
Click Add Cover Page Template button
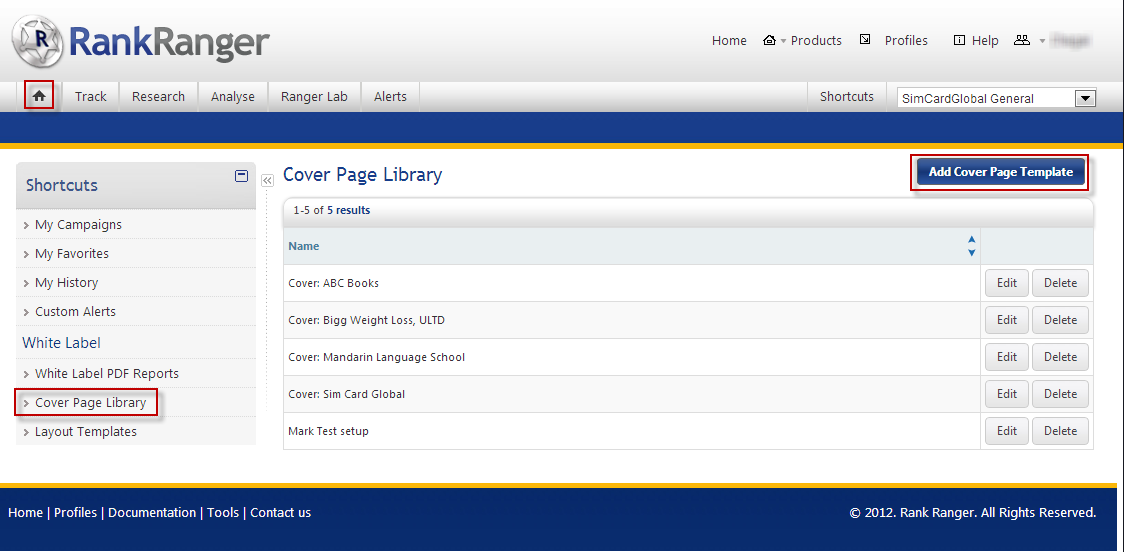1000,172
